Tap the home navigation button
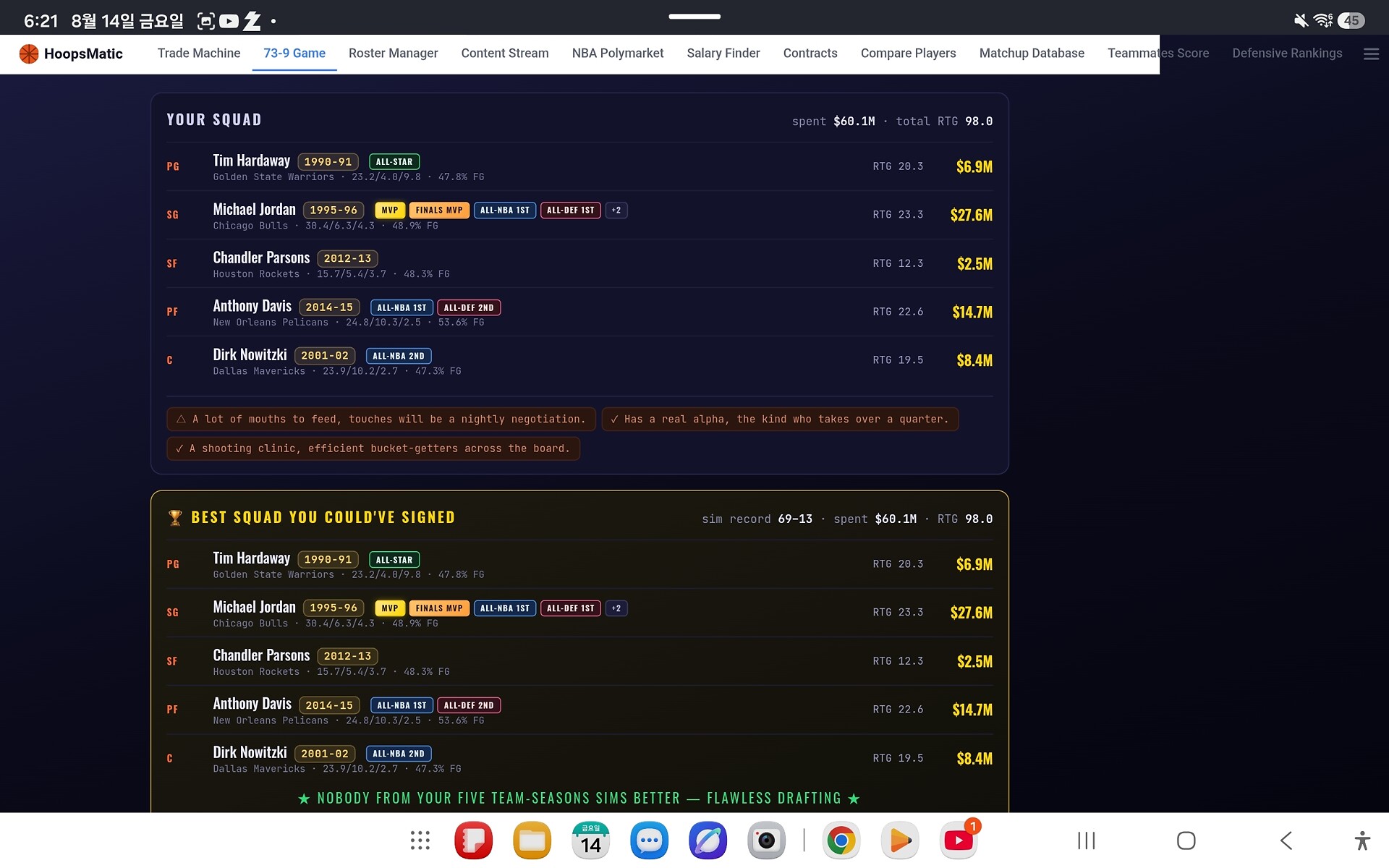The width and height of the screenshot is (1389, 868). click(x=1186, y=841)
